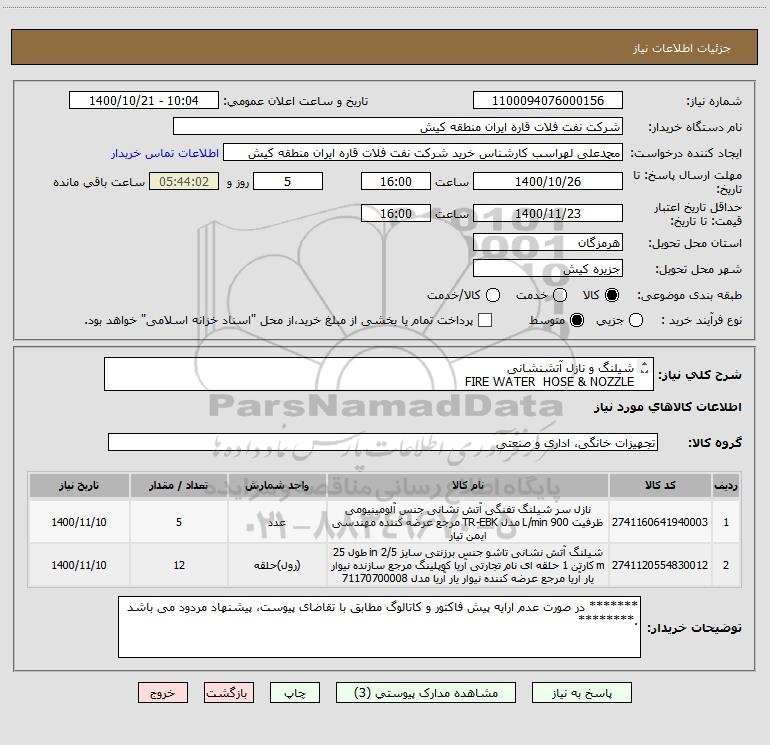Click the خروج exit button
This screenshot has height=745, width=770.
pyautogui.click(x=163, y=692)
